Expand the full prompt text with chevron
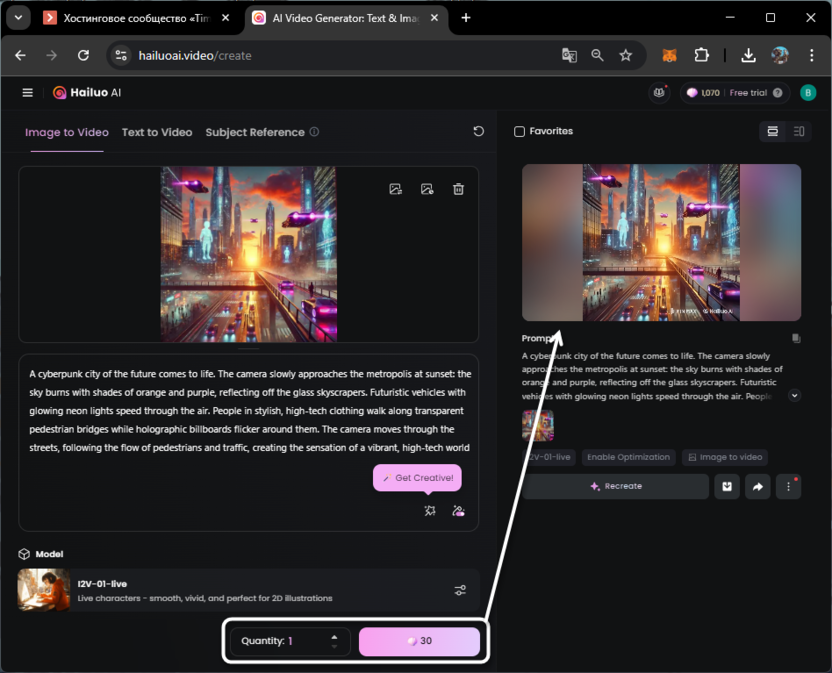The image size is (832, 673). [794, 396]
